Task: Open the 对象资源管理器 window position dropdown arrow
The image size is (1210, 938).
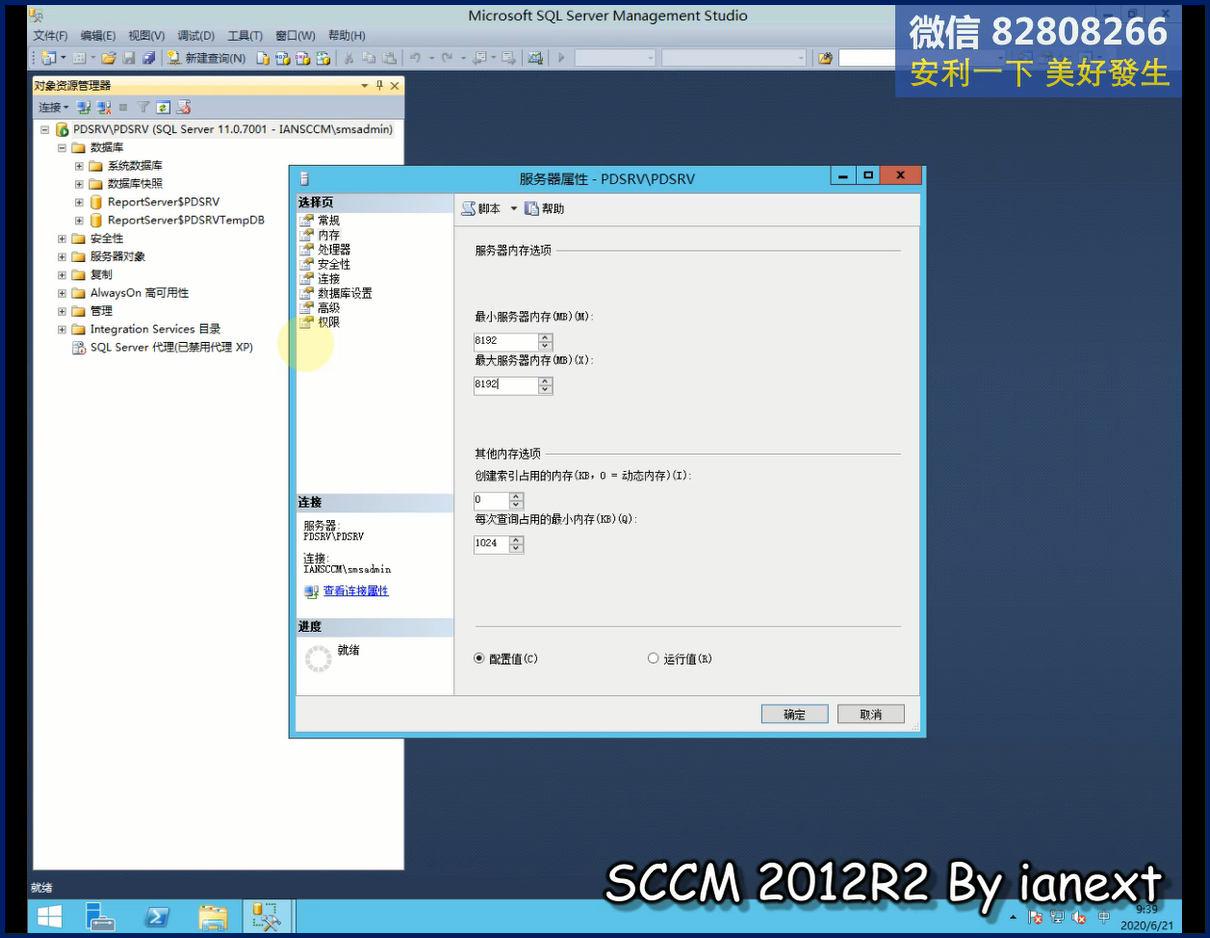Action: pos(365,86)
